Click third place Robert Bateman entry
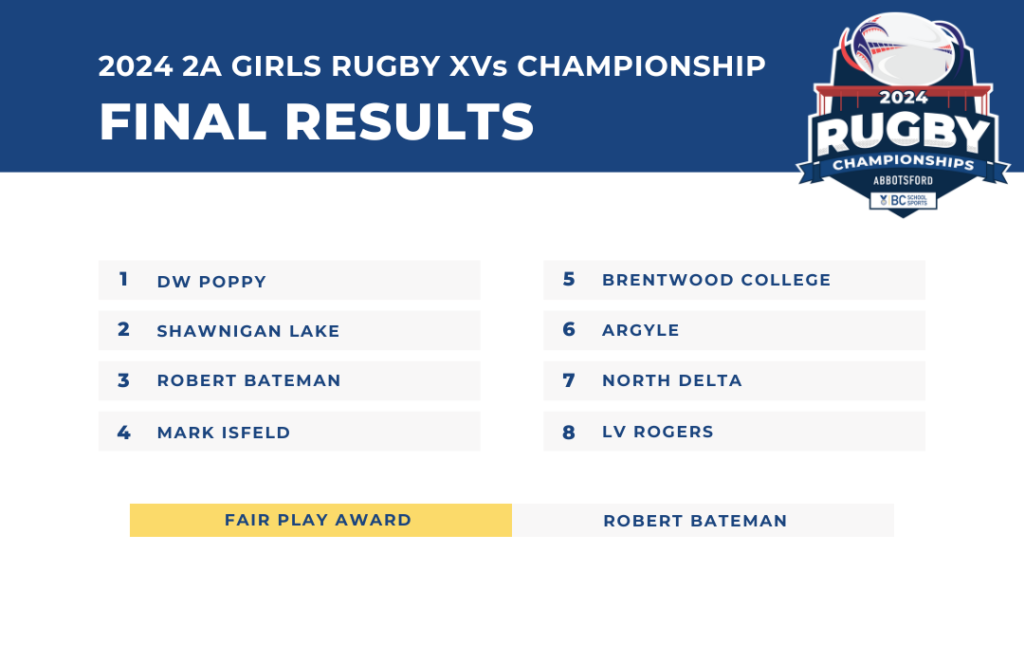This screenshot has width=1024, height=664. (x=289, y=381)
